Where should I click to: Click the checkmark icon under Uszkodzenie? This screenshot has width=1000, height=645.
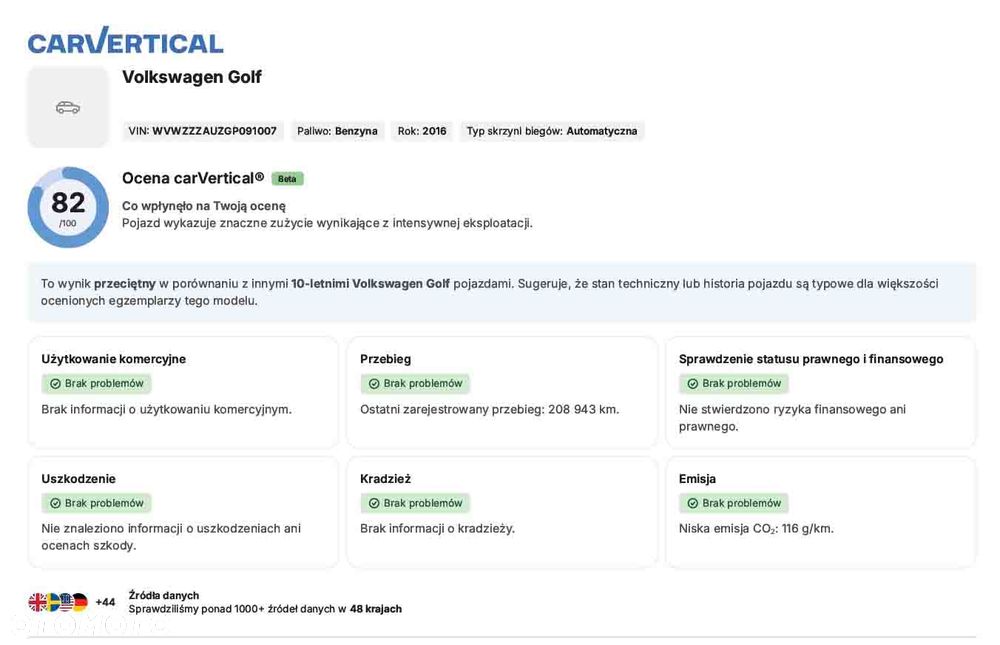pos(55,503)
